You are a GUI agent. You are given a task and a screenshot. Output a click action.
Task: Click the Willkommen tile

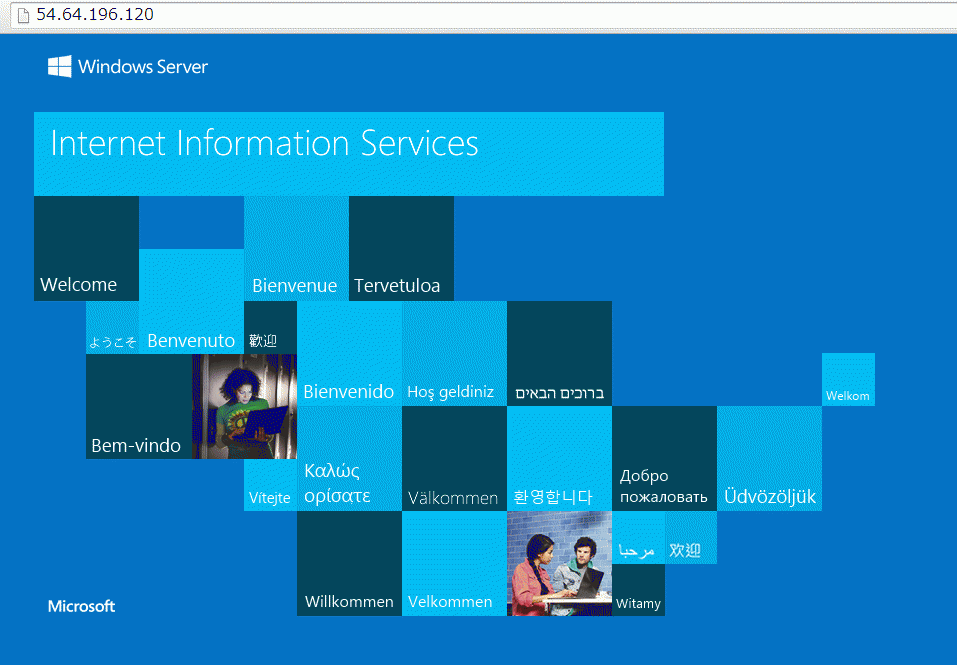tap(350, 564)
